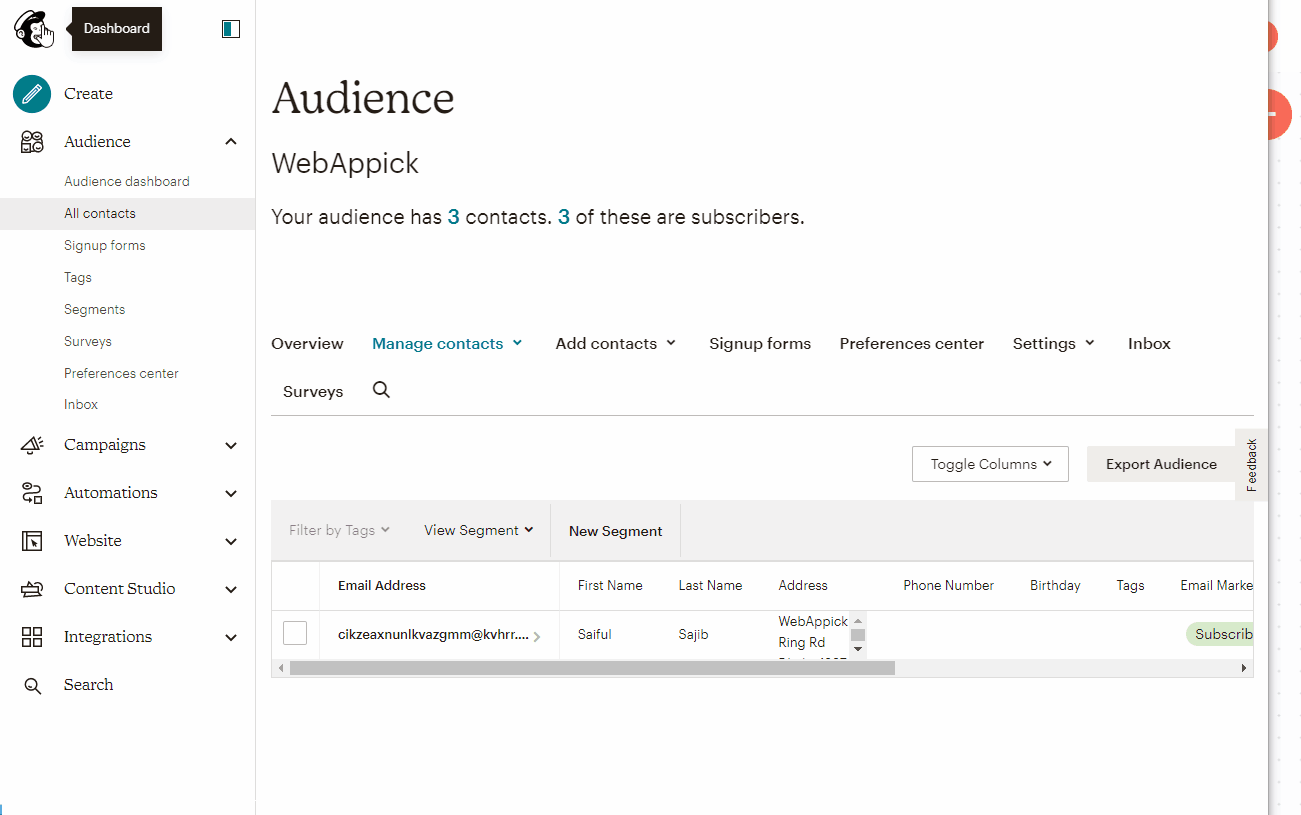The image size is (1301, 815).
Task: Open search with the magnifier beside Surveys tab
Action: [381, 390]
